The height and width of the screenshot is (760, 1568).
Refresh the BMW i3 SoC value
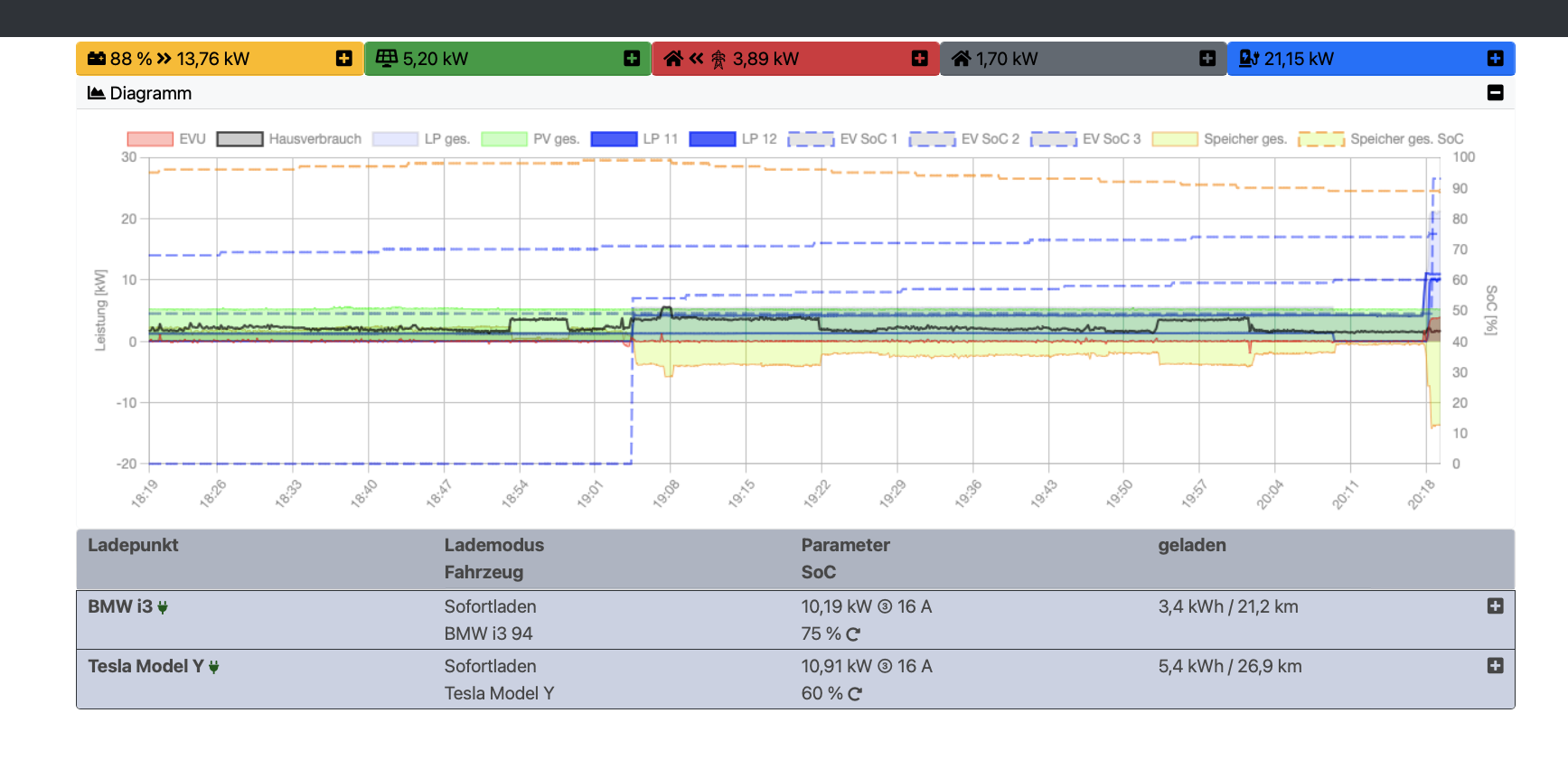[x=853, y=634]
